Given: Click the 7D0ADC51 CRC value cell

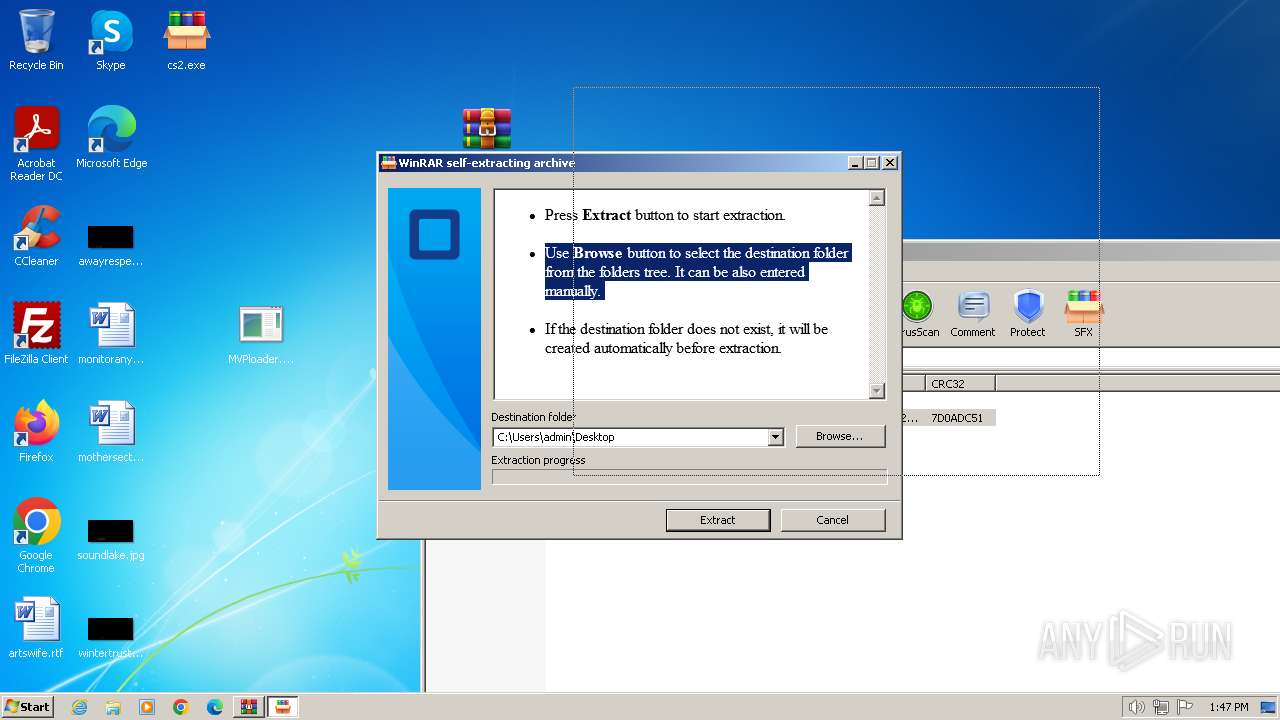Looking at the screenshot, I should (x=959, y=418).
